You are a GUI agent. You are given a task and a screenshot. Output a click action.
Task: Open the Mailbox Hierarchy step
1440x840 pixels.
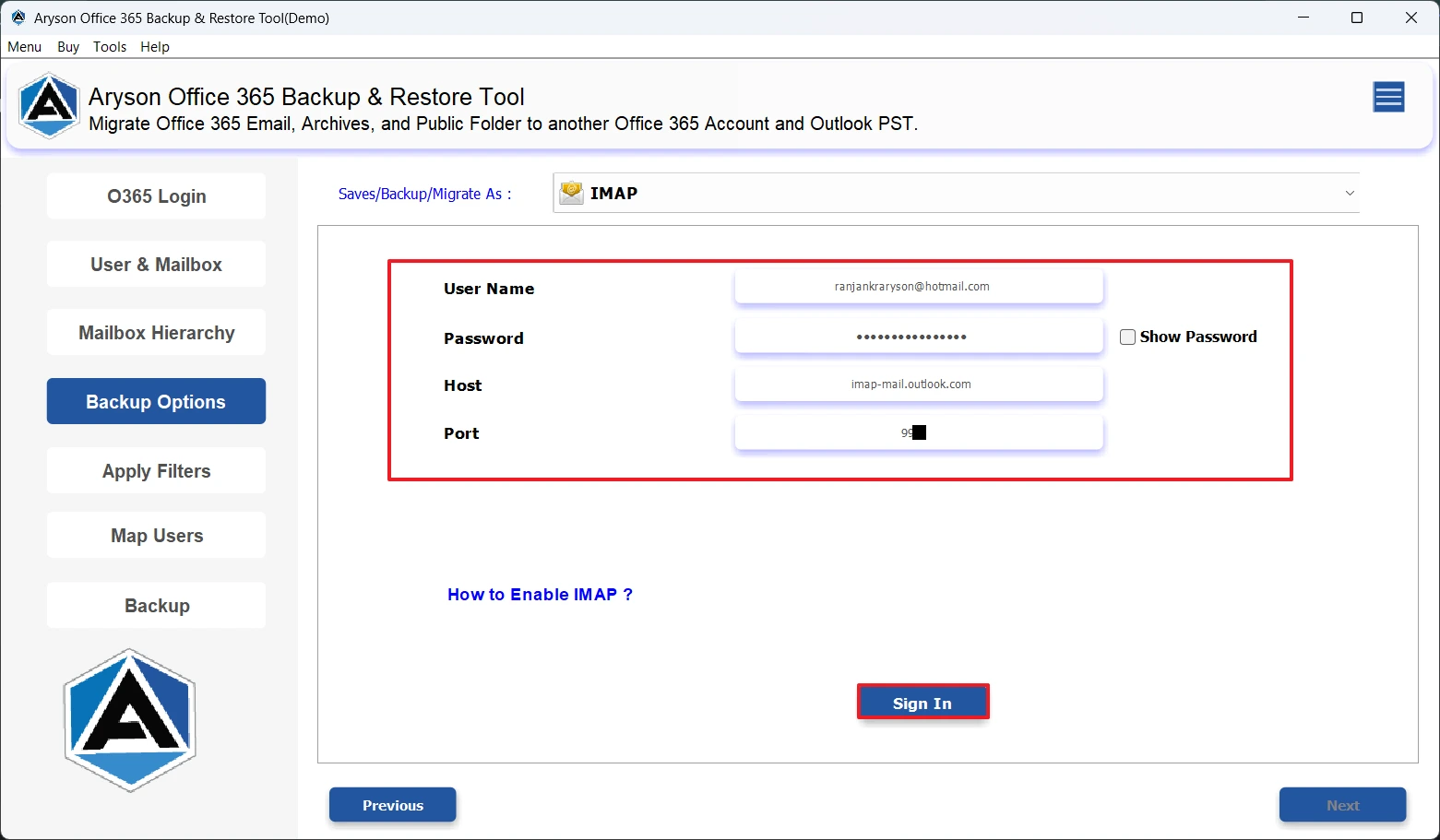(x=157, y=333)
